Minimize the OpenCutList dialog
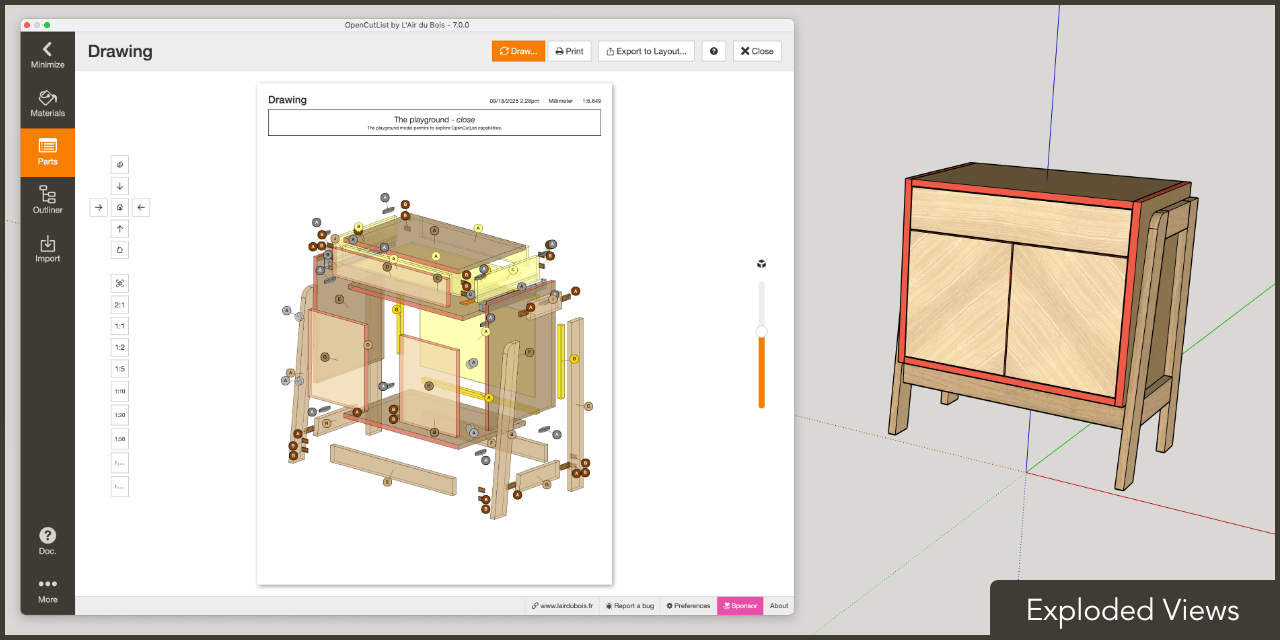The image size is (1280, 640). tap(47, 55)
